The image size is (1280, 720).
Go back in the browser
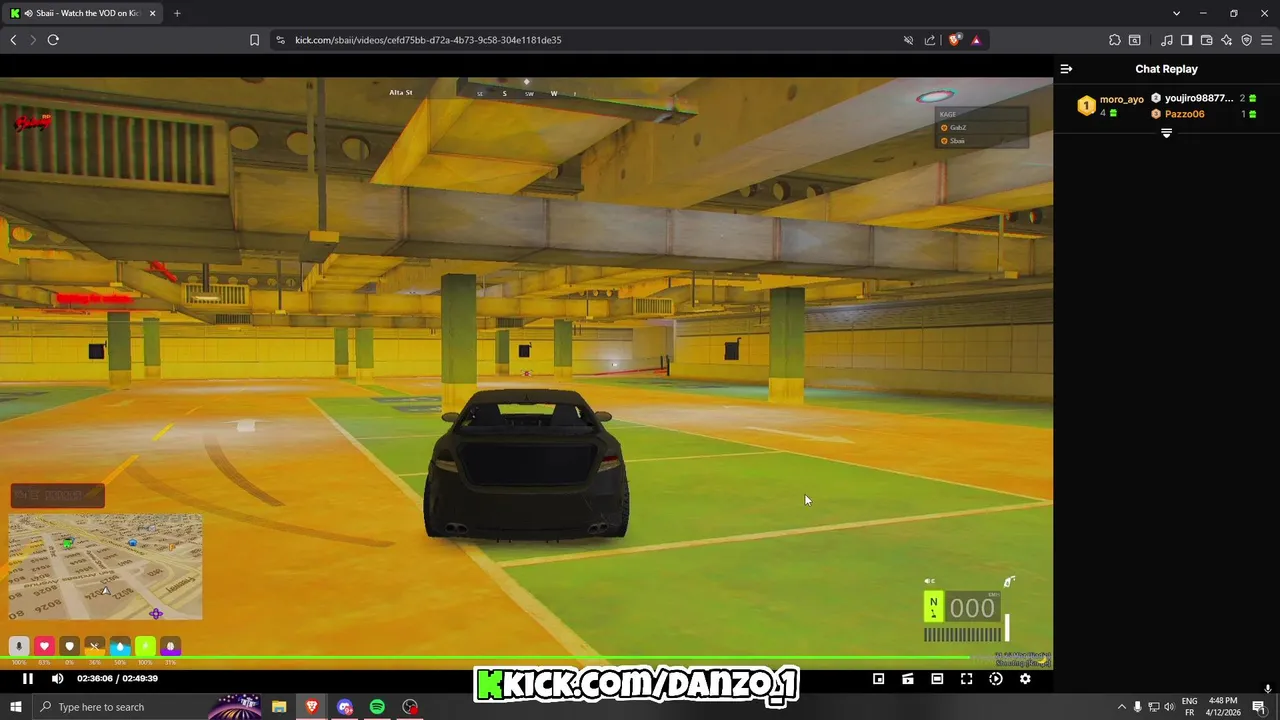[x=13, y=40]
